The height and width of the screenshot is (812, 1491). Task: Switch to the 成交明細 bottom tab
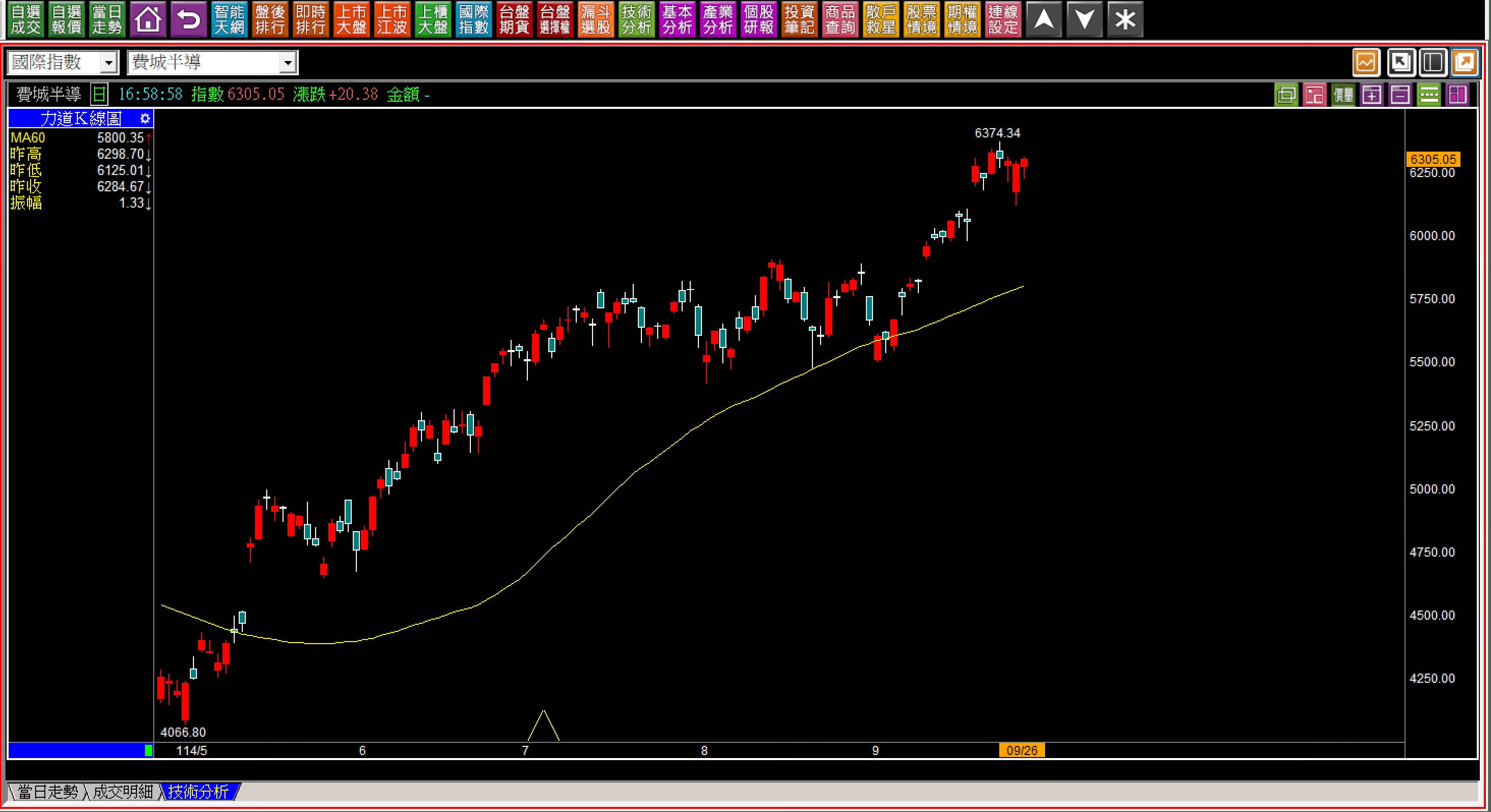[x=123, y=792]
